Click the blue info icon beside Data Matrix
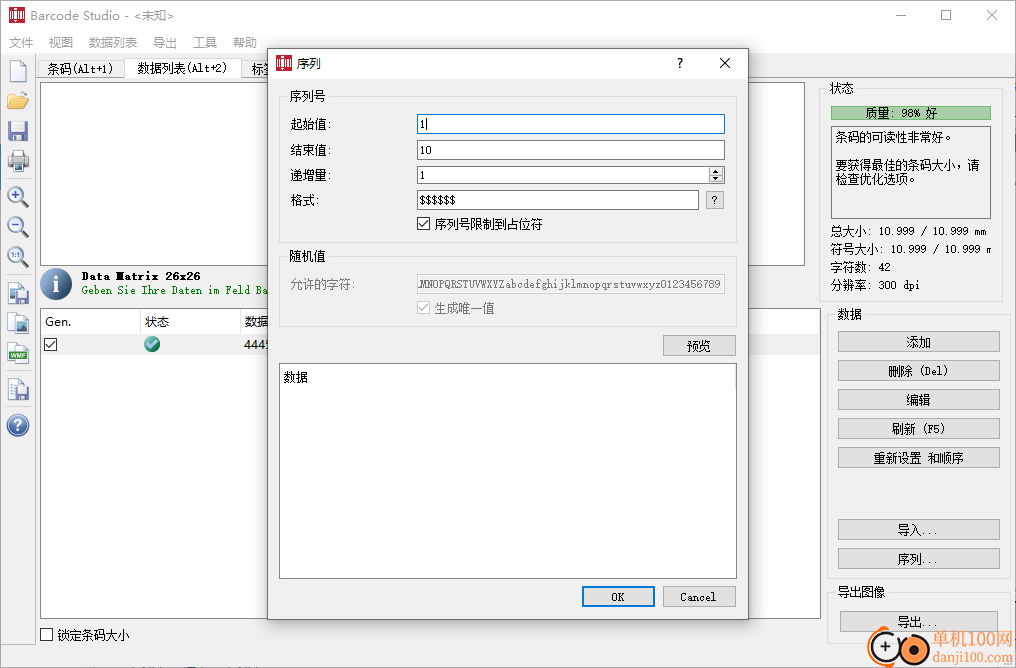Image resolution: width=1016 pixels, height=668 pixels. coord(56,284)
